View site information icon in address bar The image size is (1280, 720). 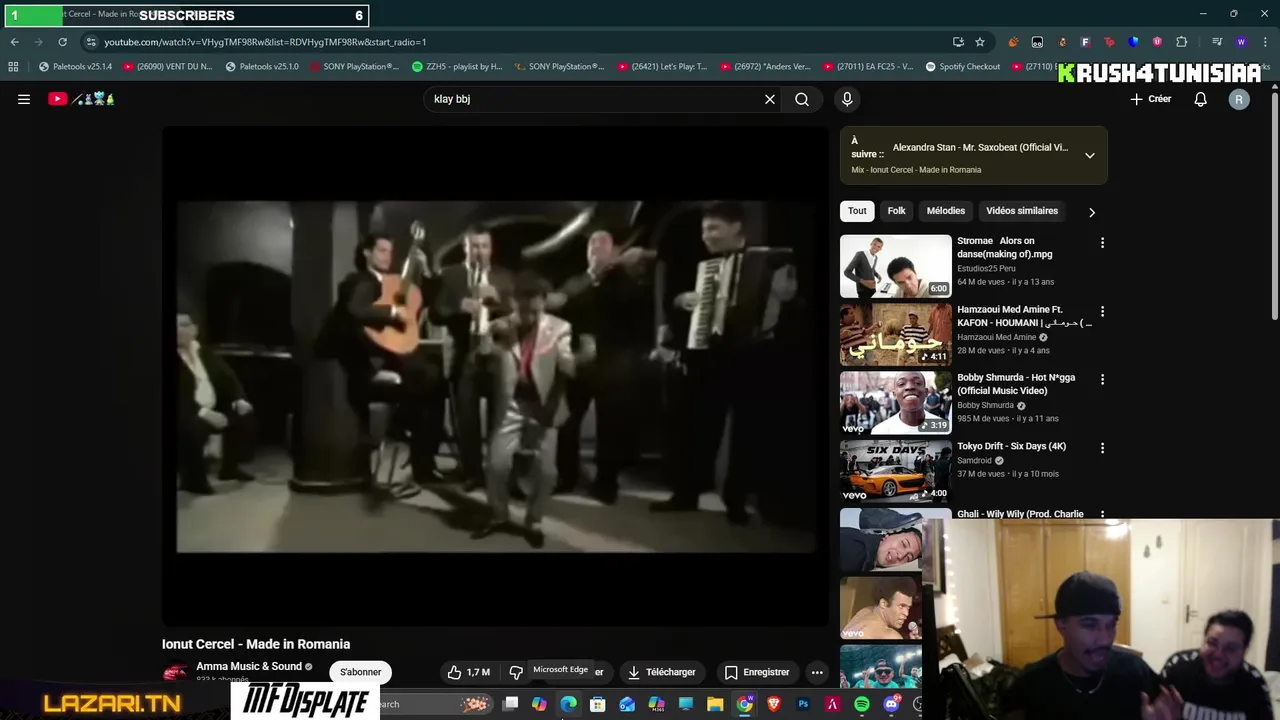pos(91,42)
